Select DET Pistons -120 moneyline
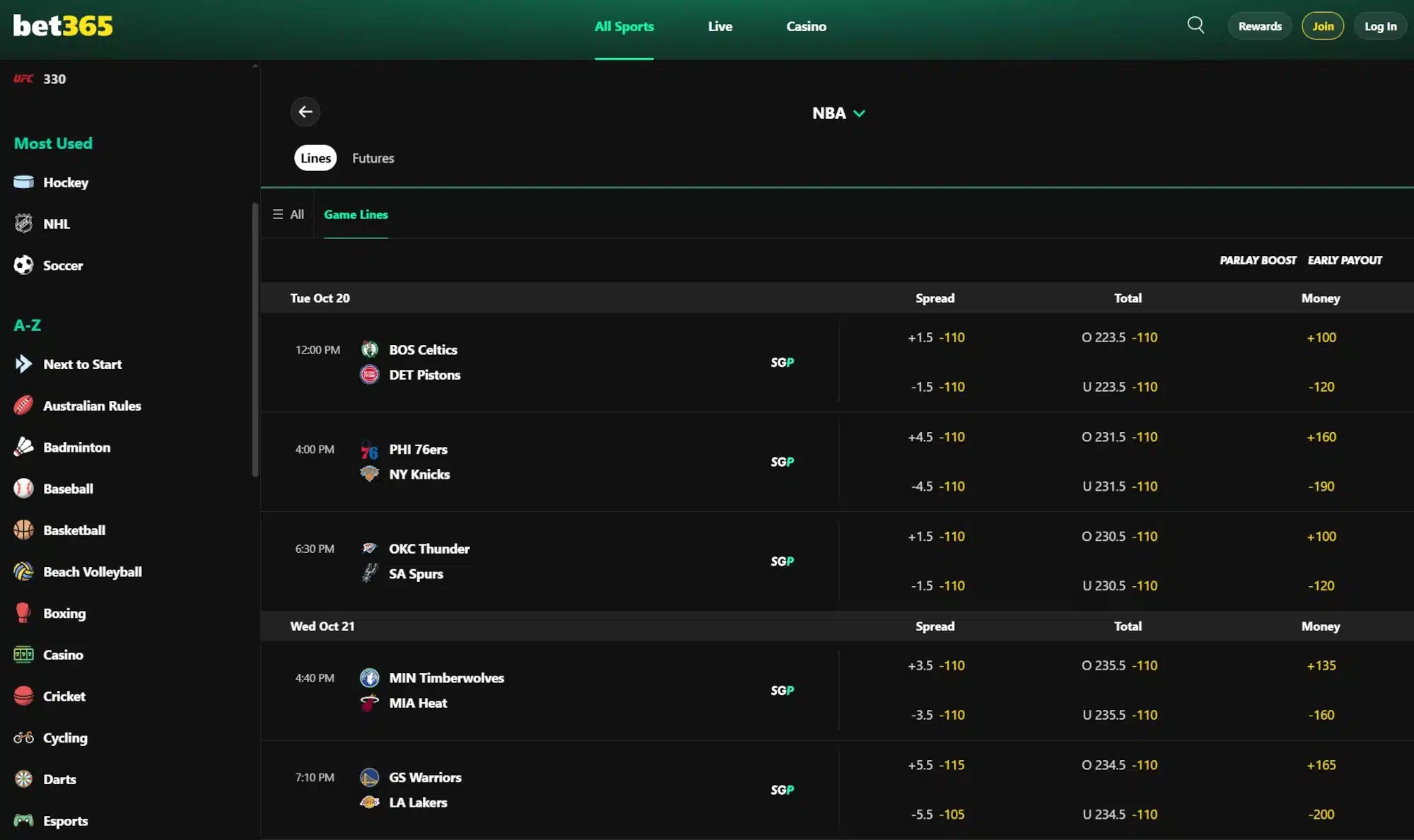 point(1321,387)
